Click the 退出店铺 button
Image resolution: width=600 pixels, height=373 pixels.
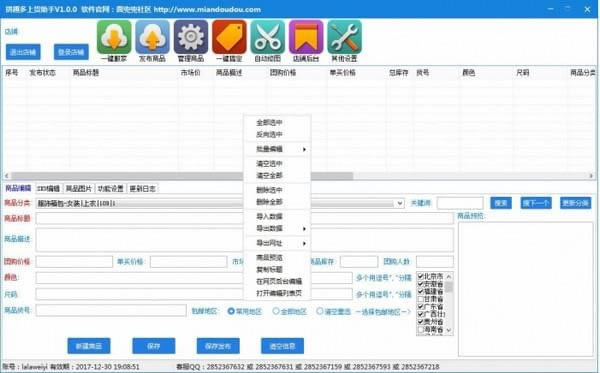(x=23, y=52)
